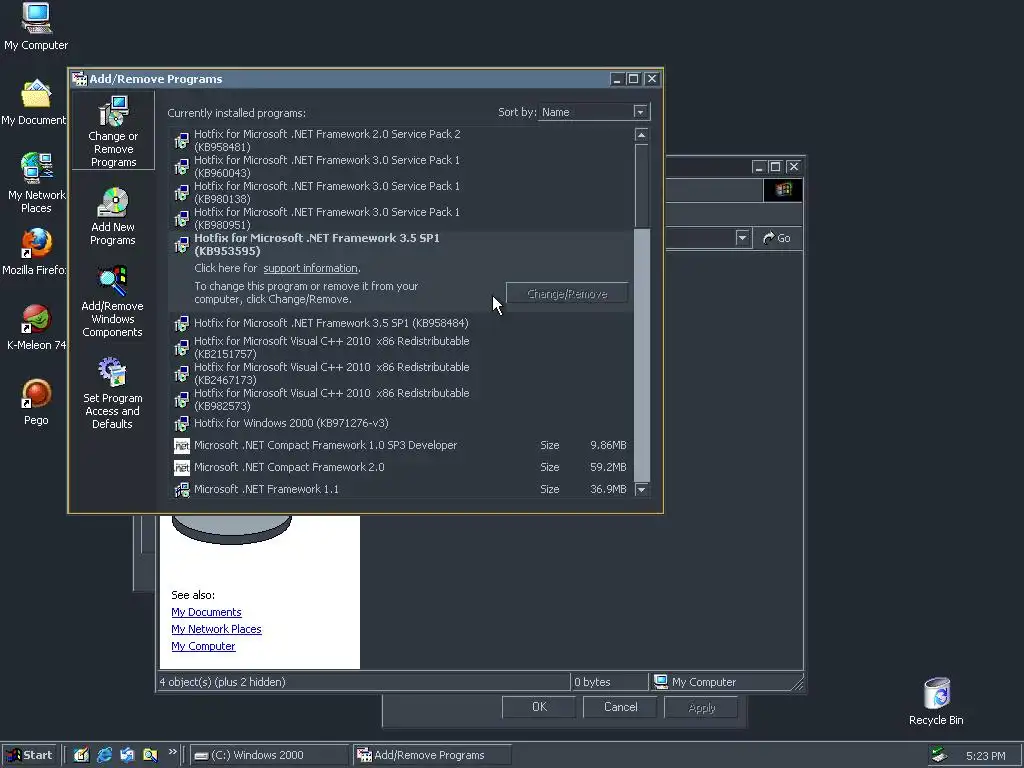1024x768 pixels.
Task: Launch K-Meleon desktop shortcut
Action: [36, 327]
